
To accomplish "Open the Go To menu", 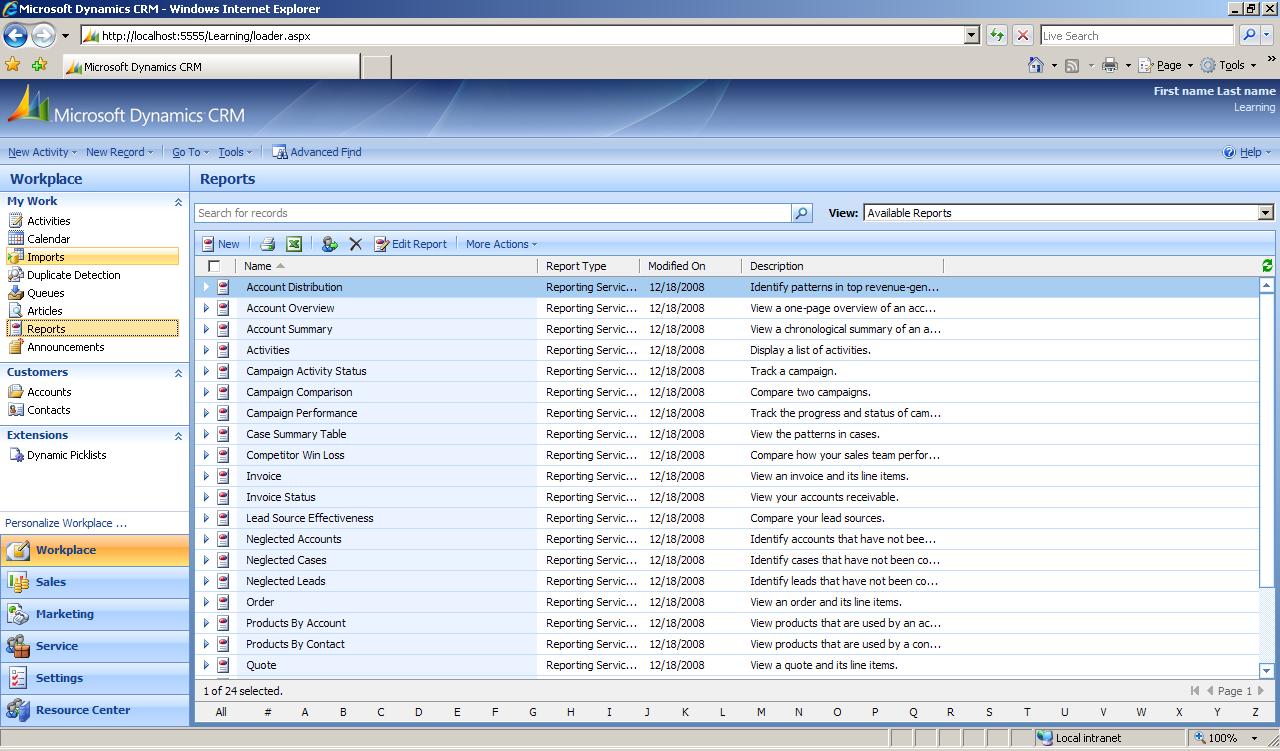I will 190,152.
